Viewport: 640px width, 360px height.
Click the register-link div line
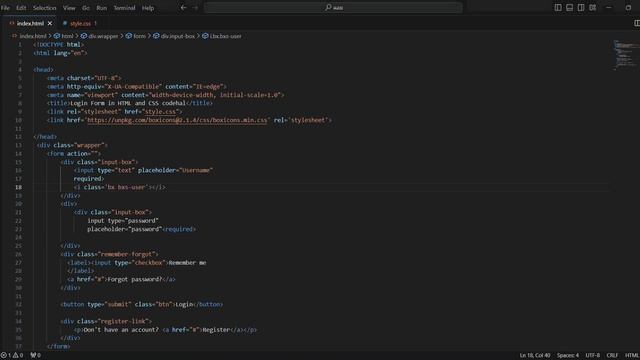(x=106, y=322)
